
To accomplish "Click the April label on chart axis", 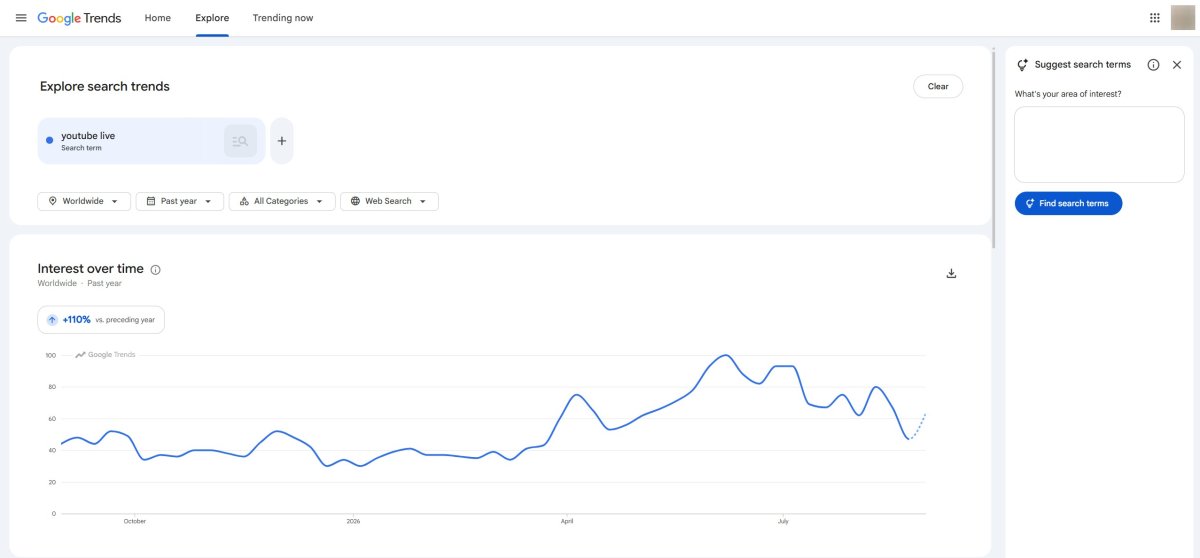I will [567, 521].
